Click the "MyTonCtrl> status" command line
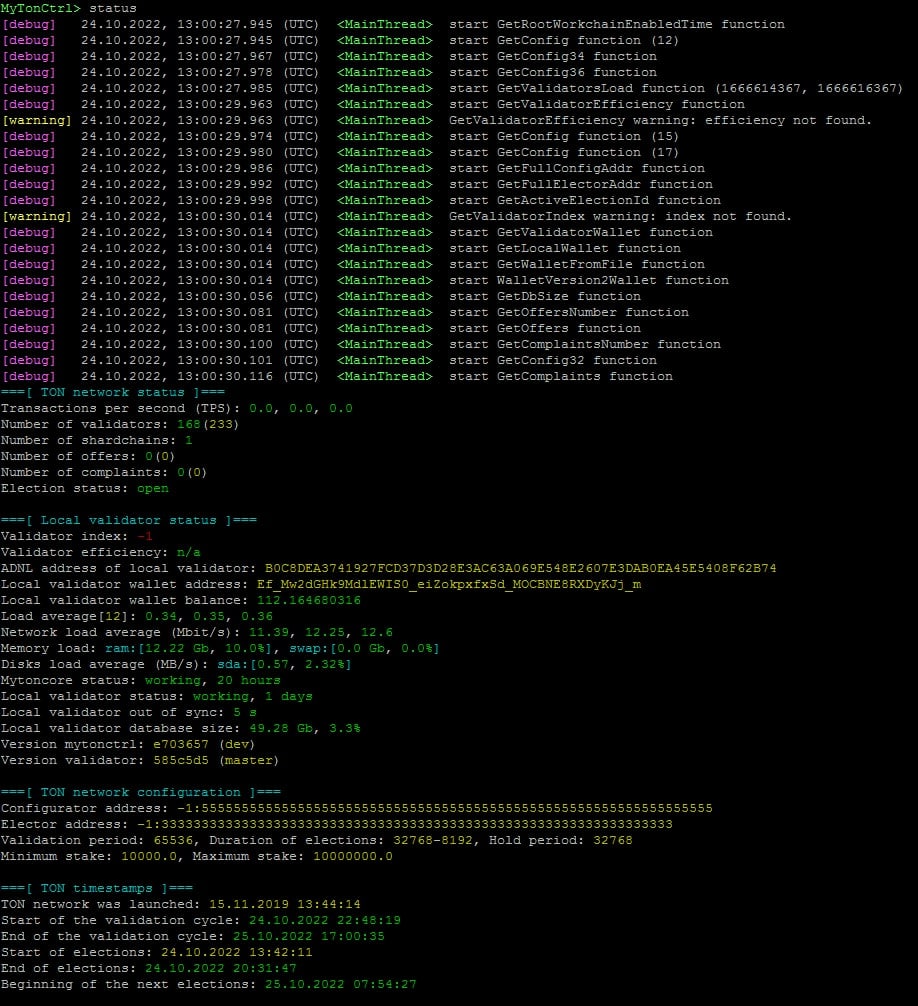This screenshot has width=918, height=1006. (x=69, y=8)
